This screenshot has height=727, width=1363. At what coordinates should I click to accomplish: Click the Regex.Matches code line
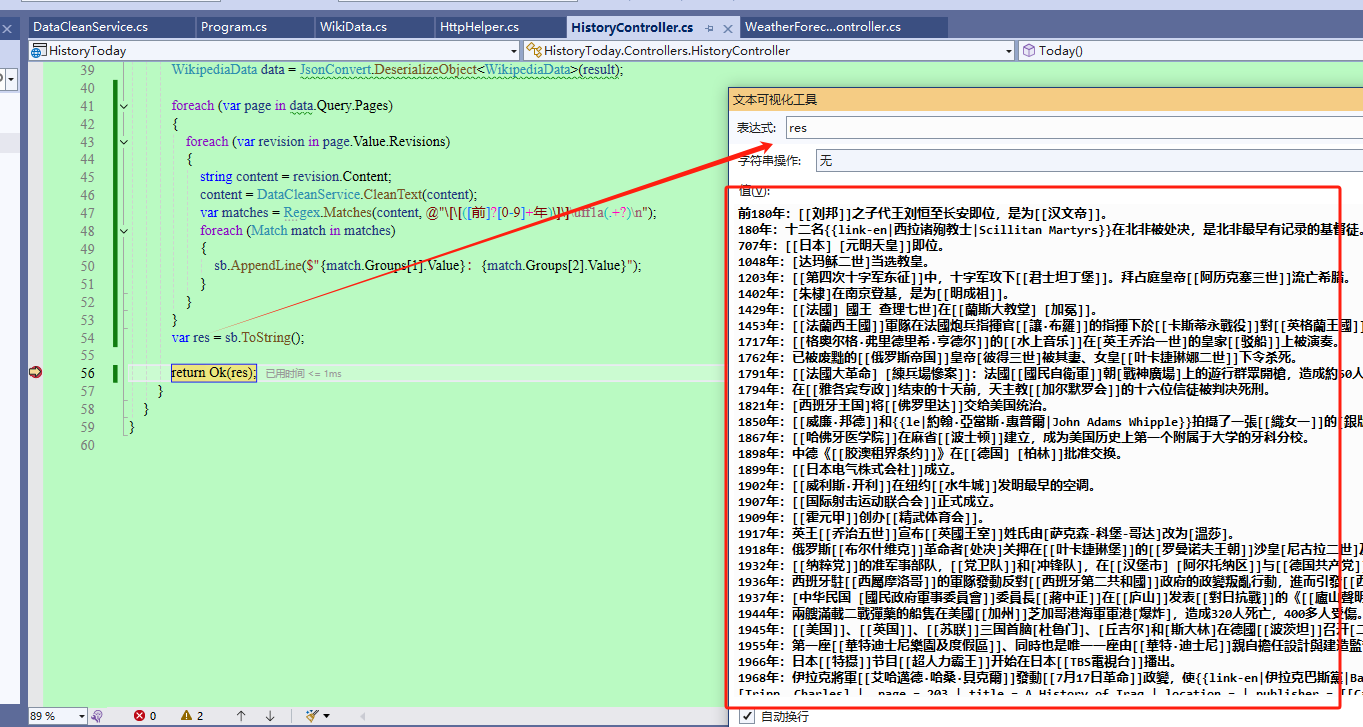tap(428, 213)
